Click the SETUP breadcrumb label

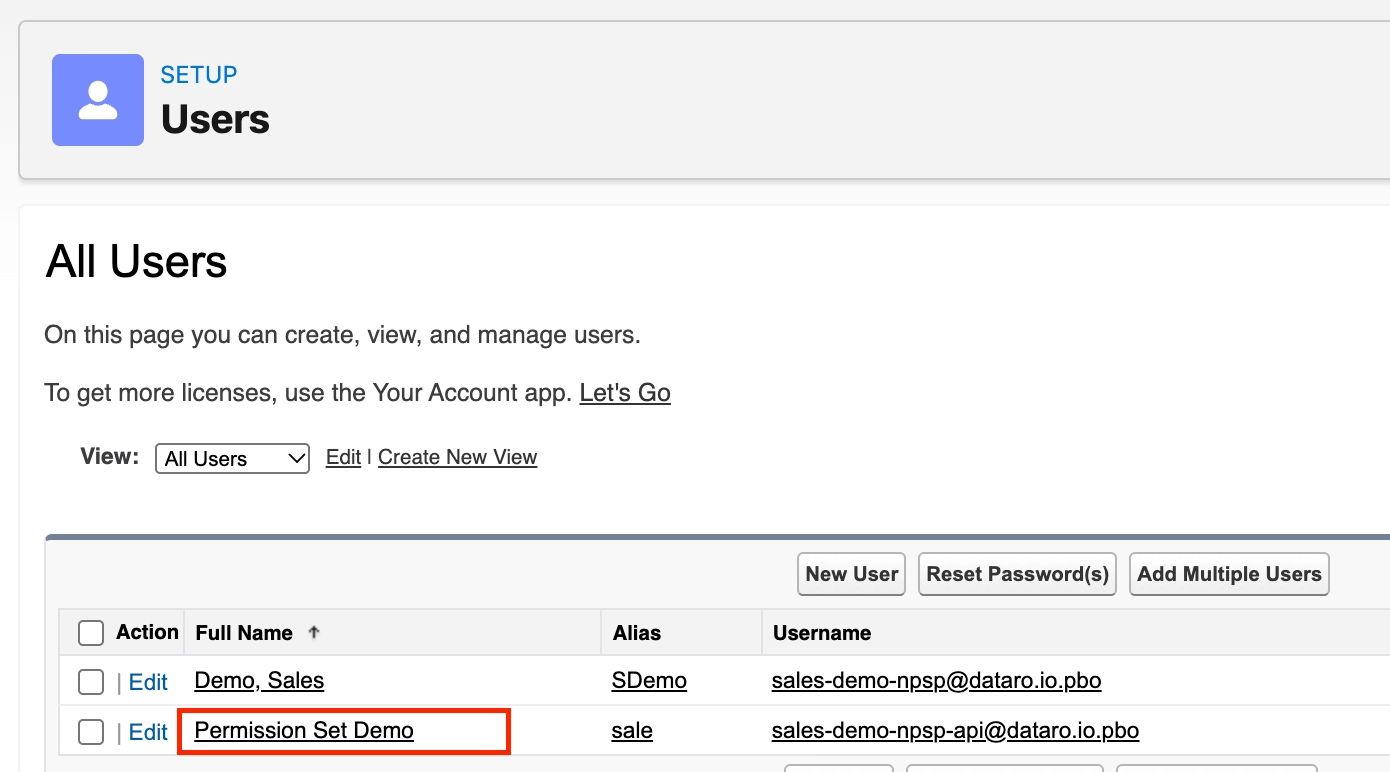pyautogui.click(x=199, y=75)
